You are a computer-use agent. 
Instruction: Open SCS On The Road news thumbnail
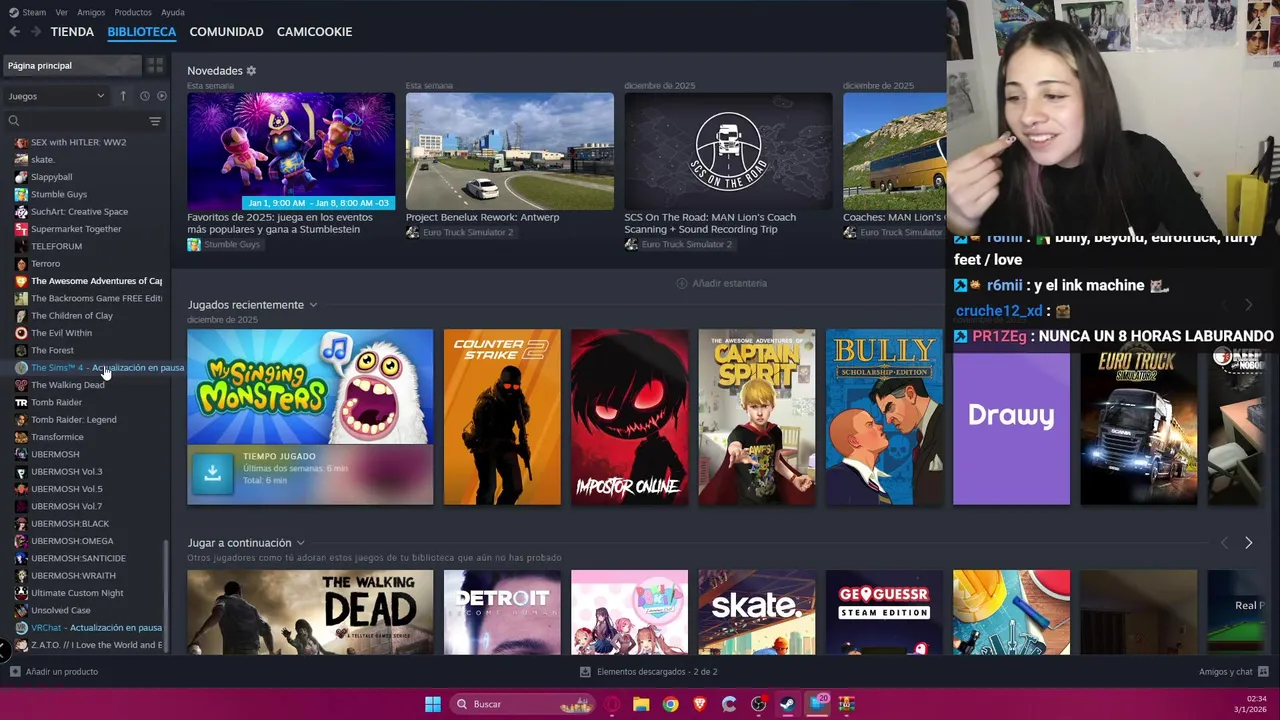point(728,151)
